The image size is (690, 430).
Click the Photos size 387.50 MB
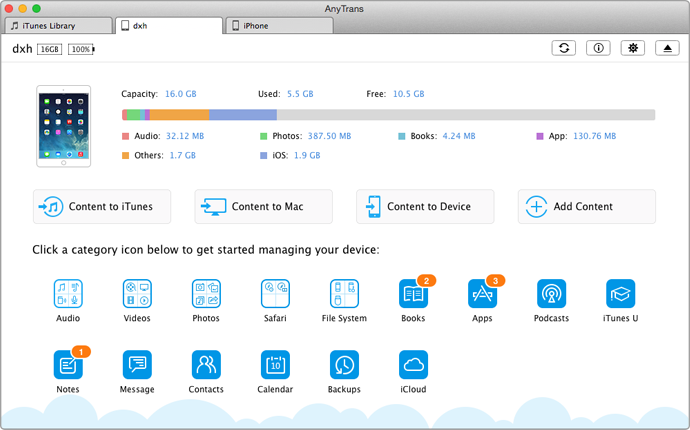click(329, 136)
